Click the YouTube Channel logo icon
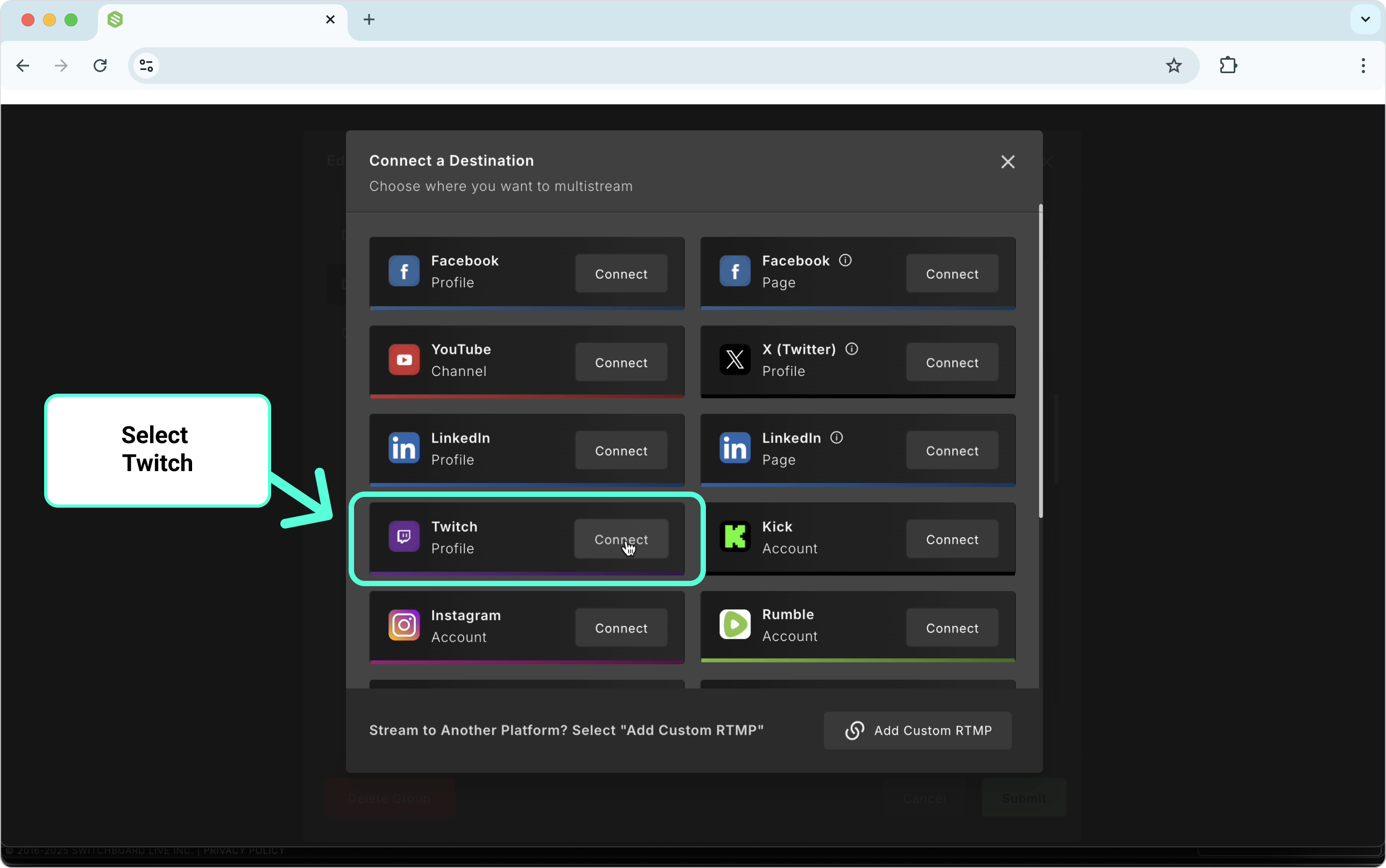 pos(404,360)
